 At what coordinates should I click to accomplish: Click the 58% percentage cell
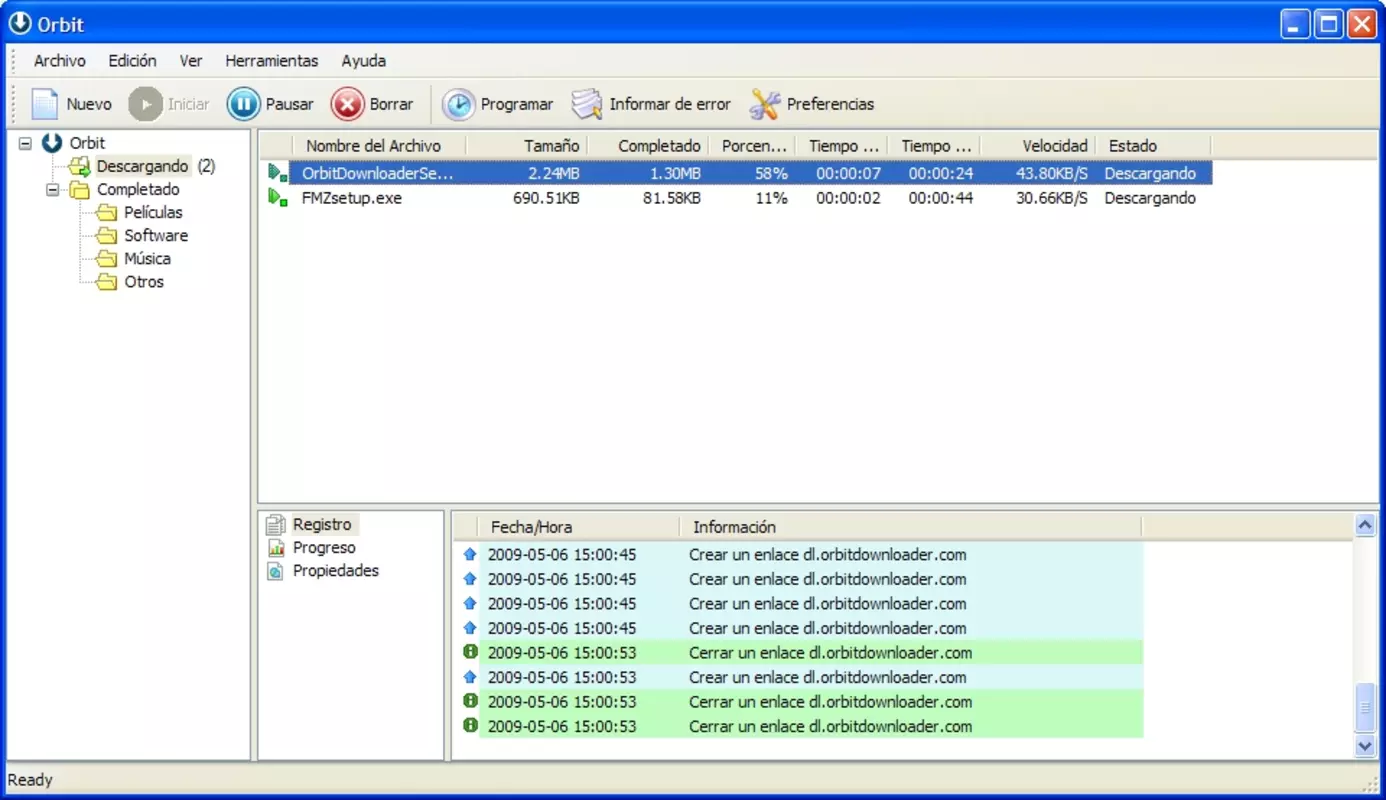(771, 174)
